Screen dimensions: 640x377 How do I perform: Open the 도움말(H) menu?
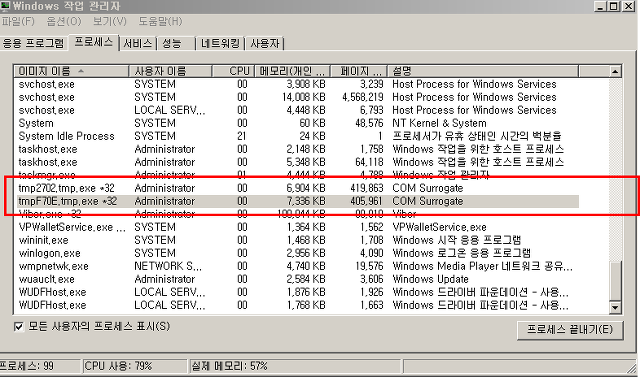click(160, 21)
